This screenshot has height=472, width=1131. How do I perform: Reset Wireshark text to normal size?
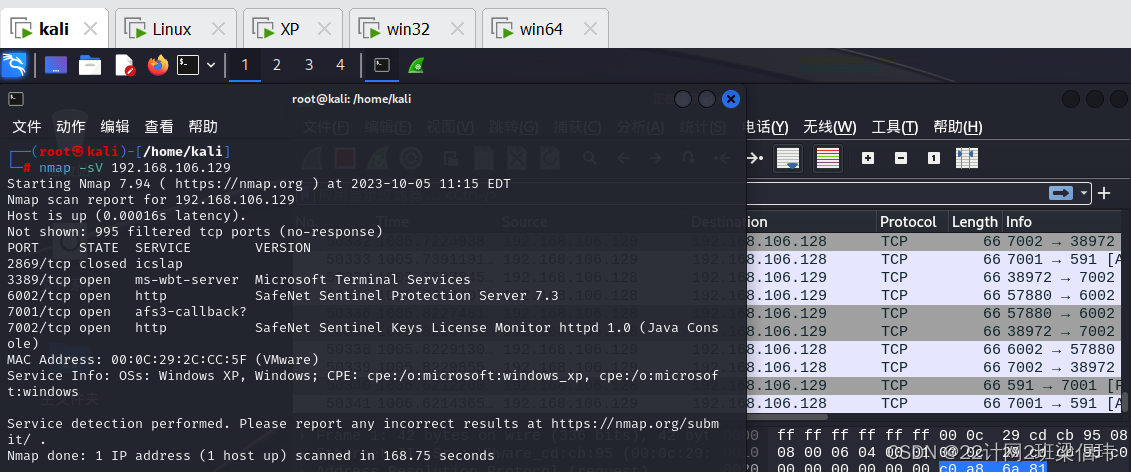coord(933,158)
